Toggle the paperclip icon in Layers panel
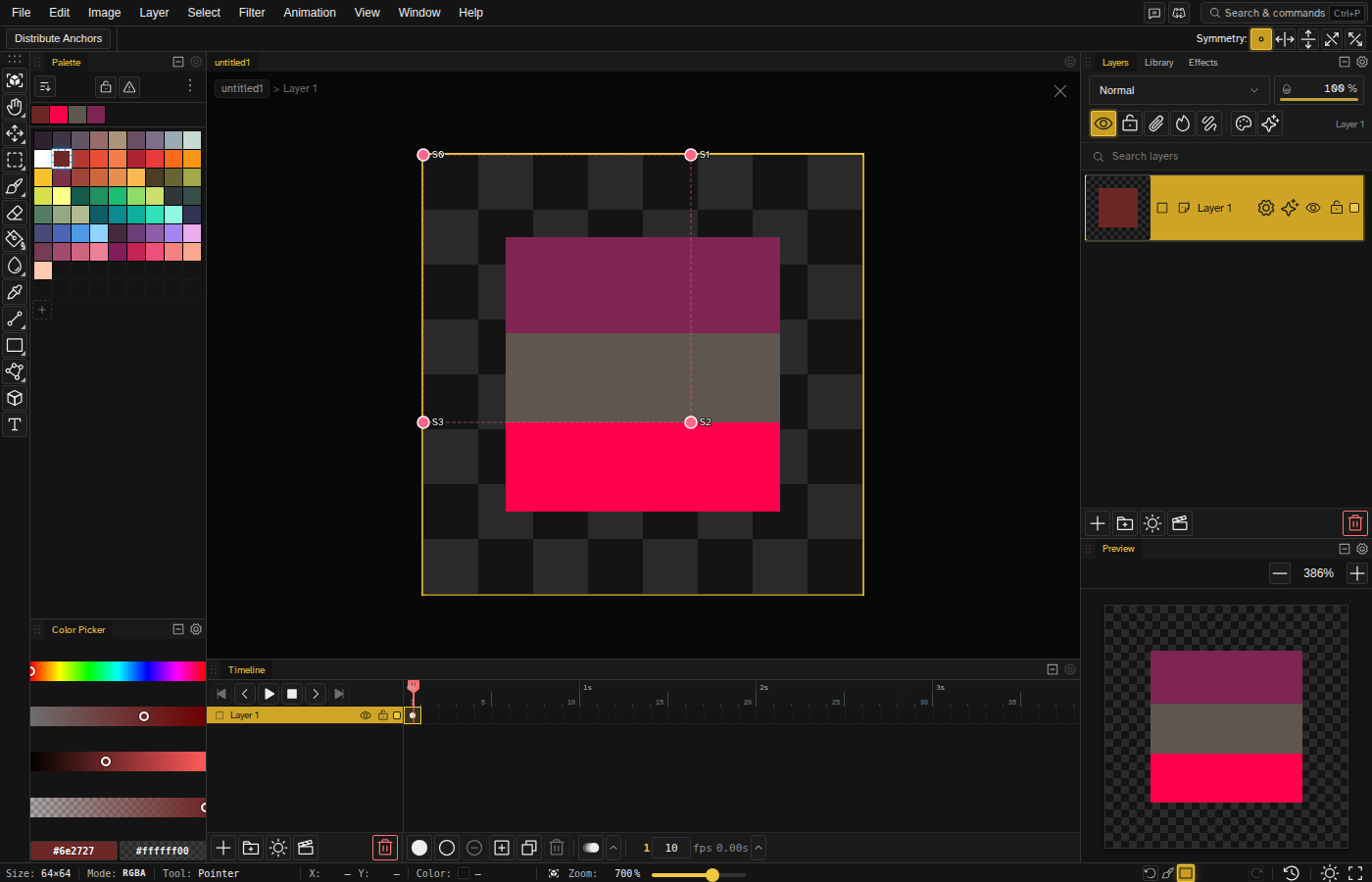1372x882 pixels. pos(1156,123)
